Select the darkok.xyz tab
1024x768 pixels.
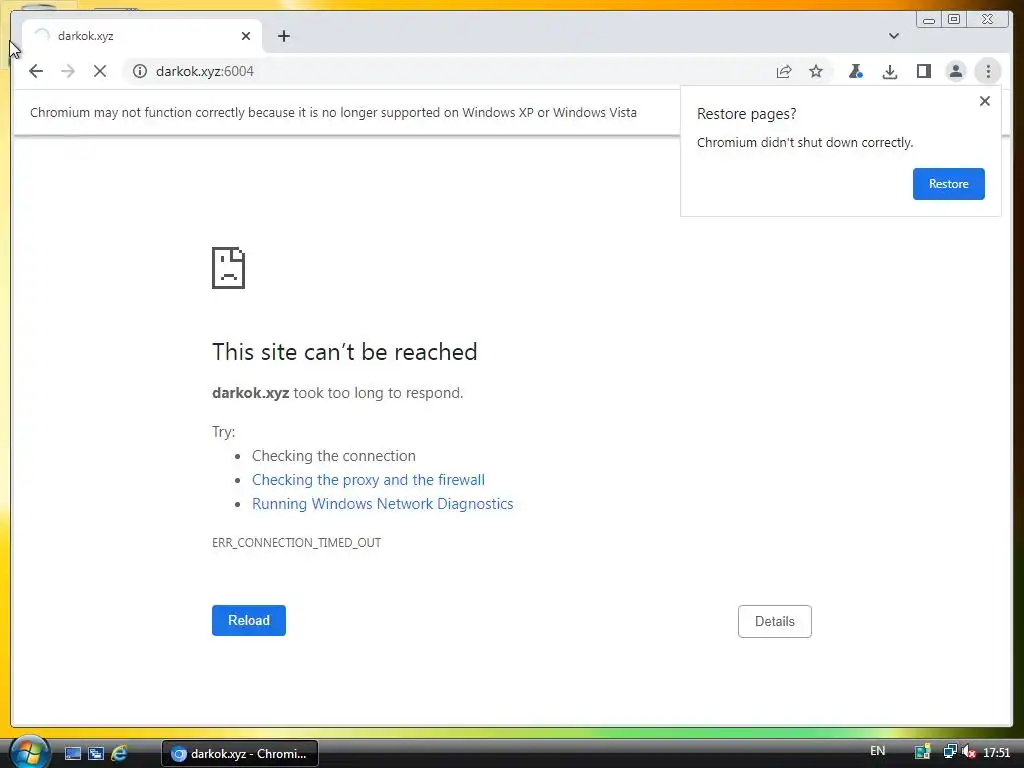coord(142,36)
